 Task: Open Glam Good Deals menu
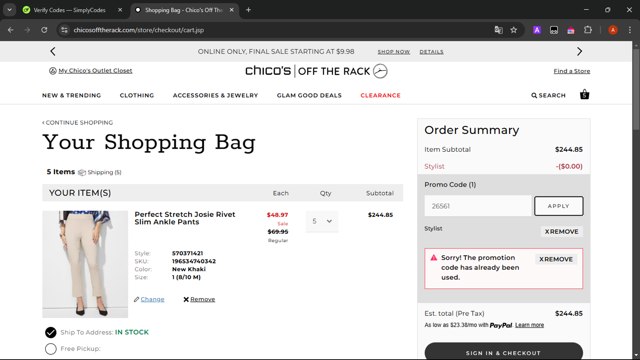[x=309, y=95]
